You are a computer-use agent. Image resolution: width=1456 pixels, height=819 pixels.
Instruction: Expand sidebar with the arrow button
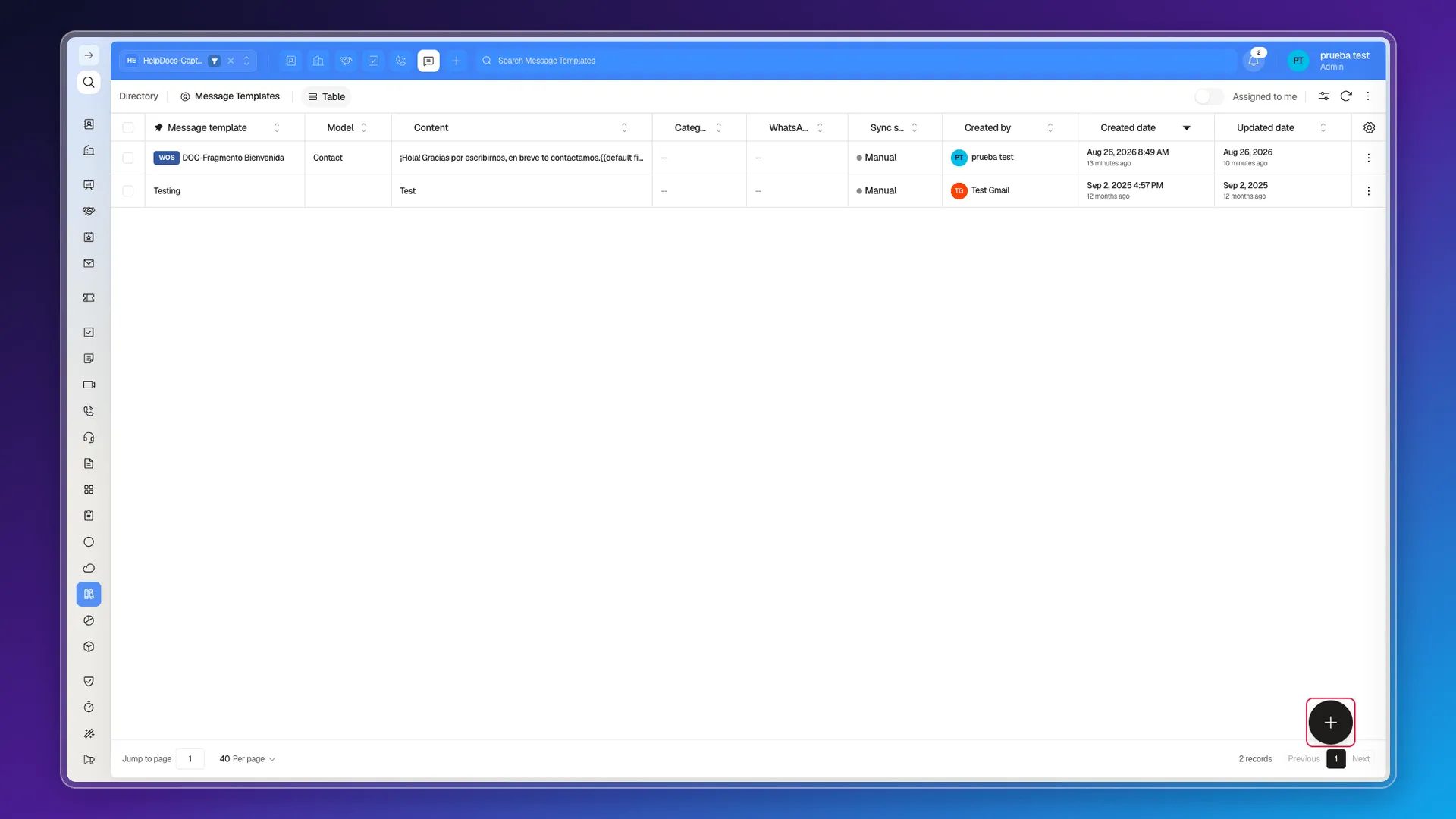click(89, 55)
